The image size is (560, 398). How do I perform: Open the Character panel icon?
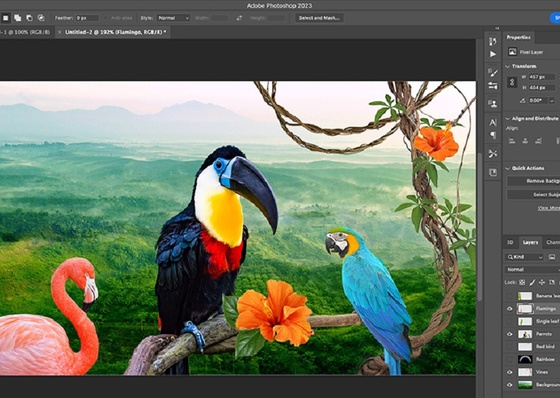click(x=493, y=123)
